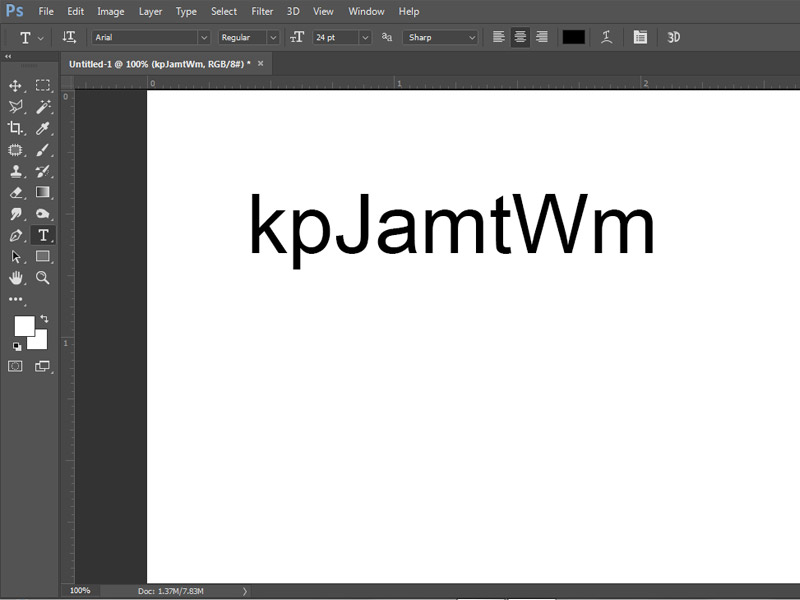Open the Select menu
The image size is (800, 600).
224,11
